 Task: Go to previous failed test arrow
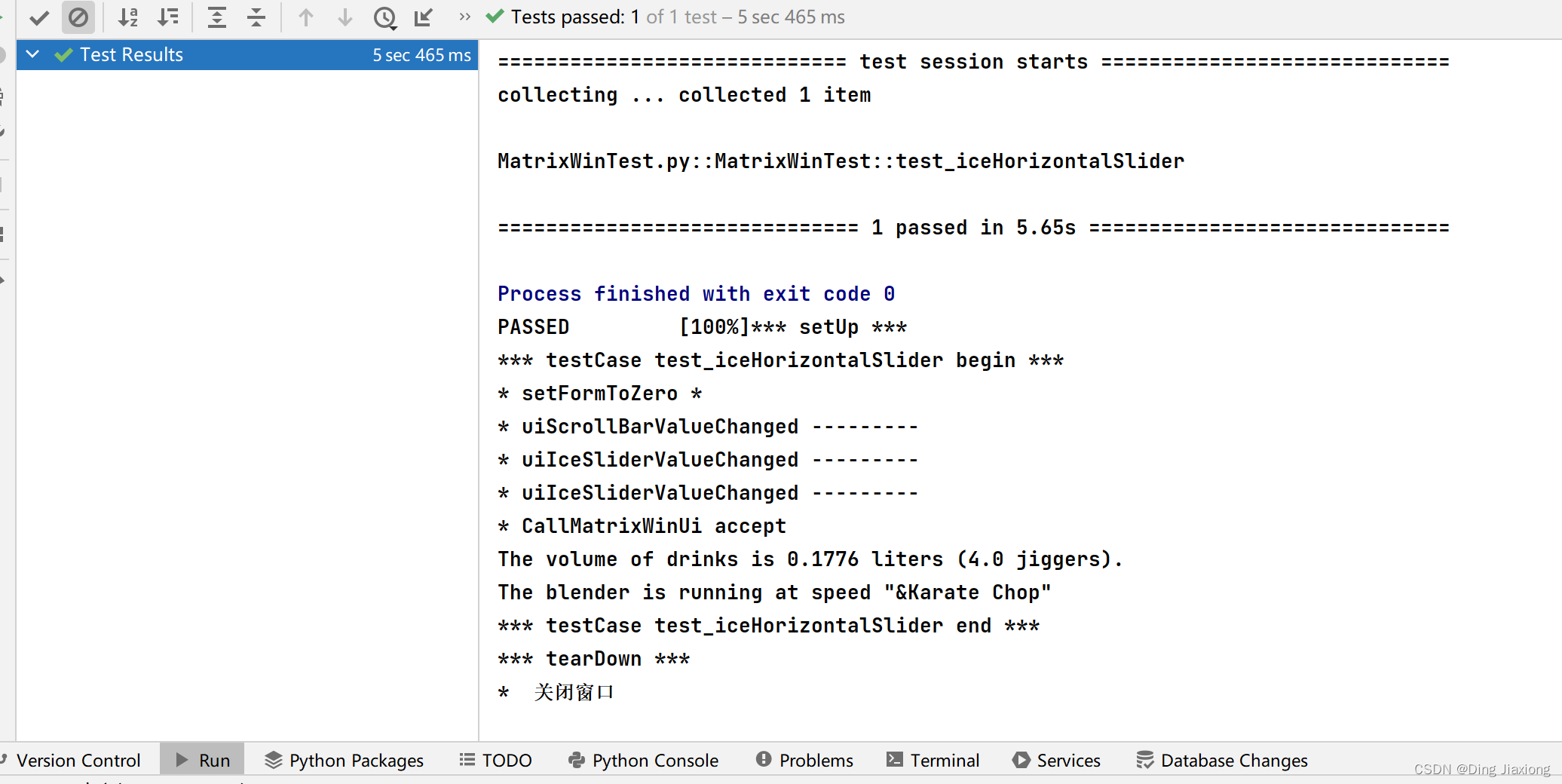coord(306,17)
